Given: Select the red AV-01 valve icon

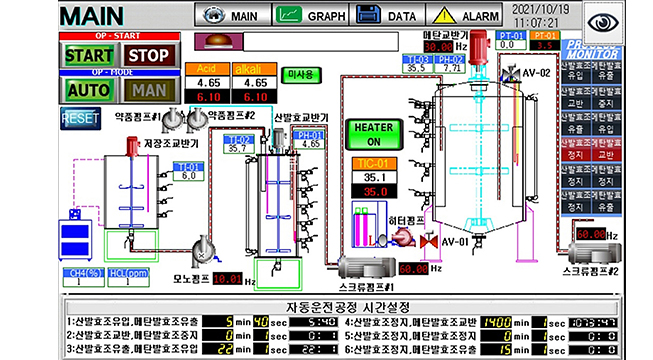Looking at the screenshot, I should coord(429,240).
